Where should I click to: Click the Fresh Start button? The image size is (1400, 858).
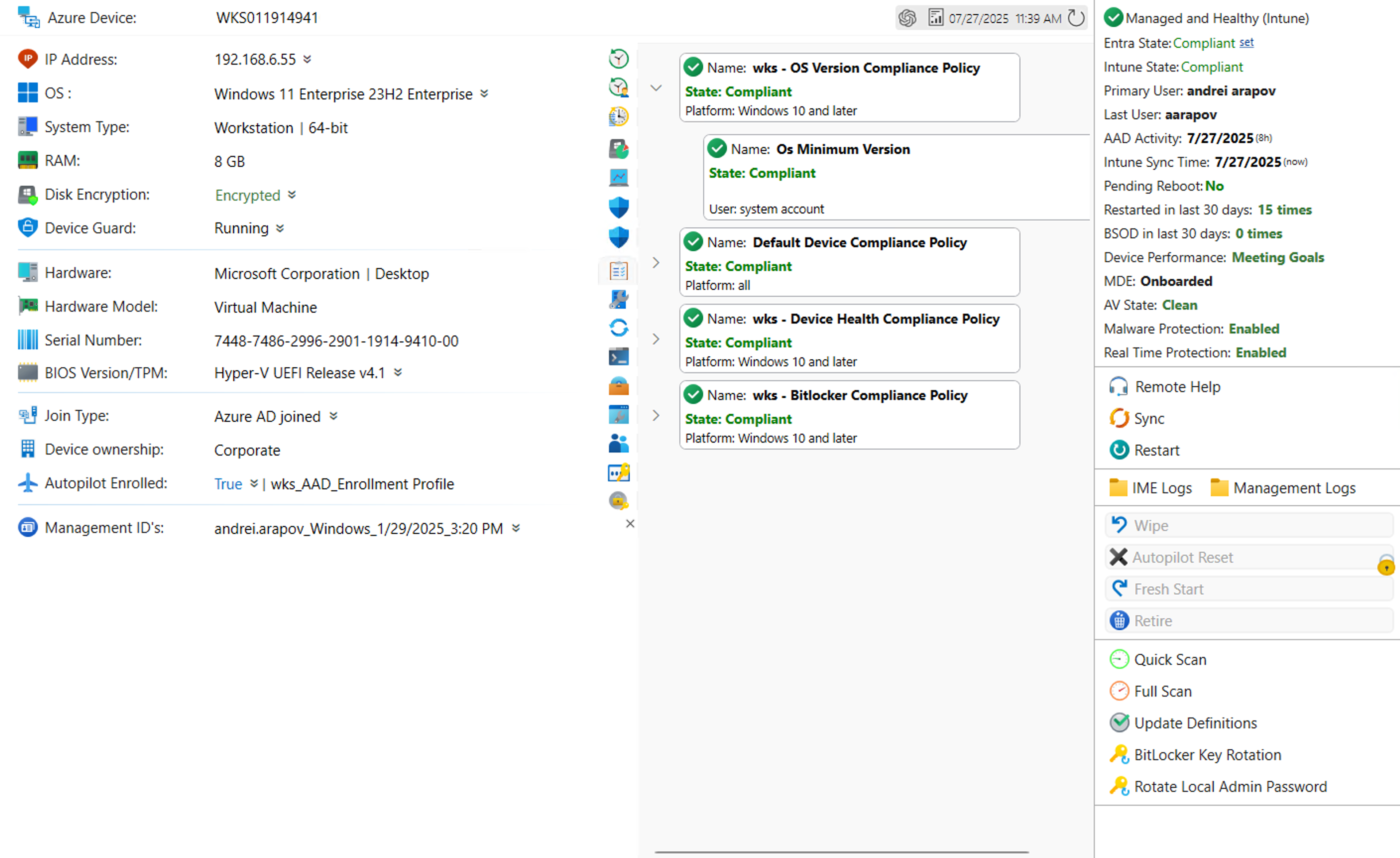click(1249, 589)
